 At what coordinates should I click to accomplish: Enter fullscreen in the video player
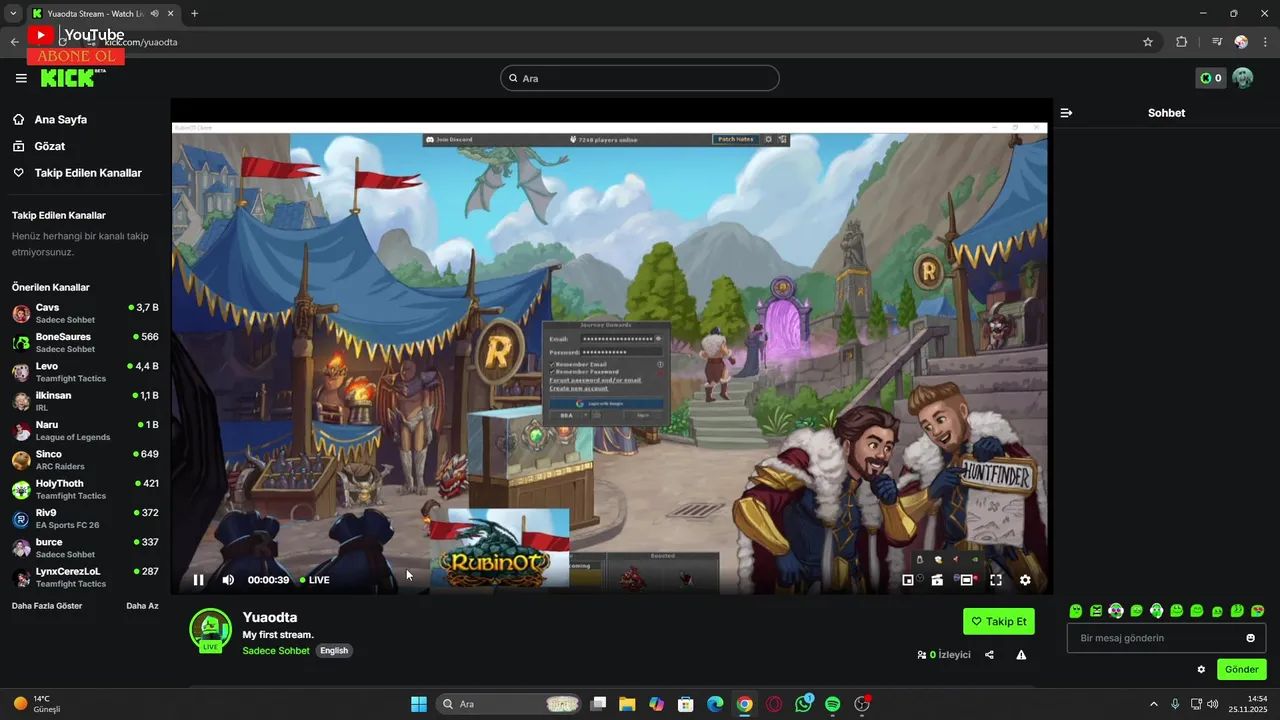[996, 580]
